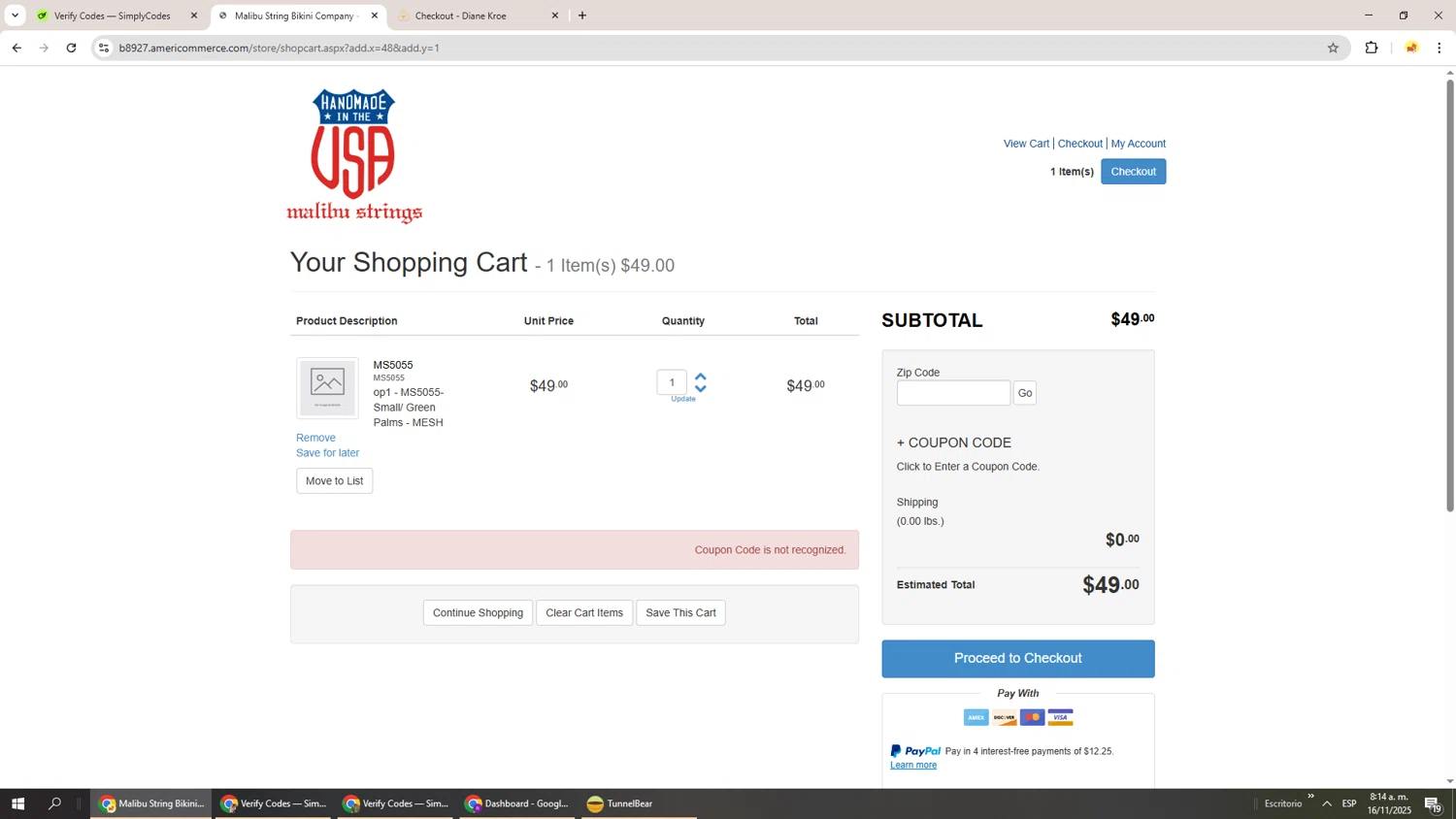Open the Windows Start menu
This screenshot has width=1456, height=819.
tap(17, 803)
